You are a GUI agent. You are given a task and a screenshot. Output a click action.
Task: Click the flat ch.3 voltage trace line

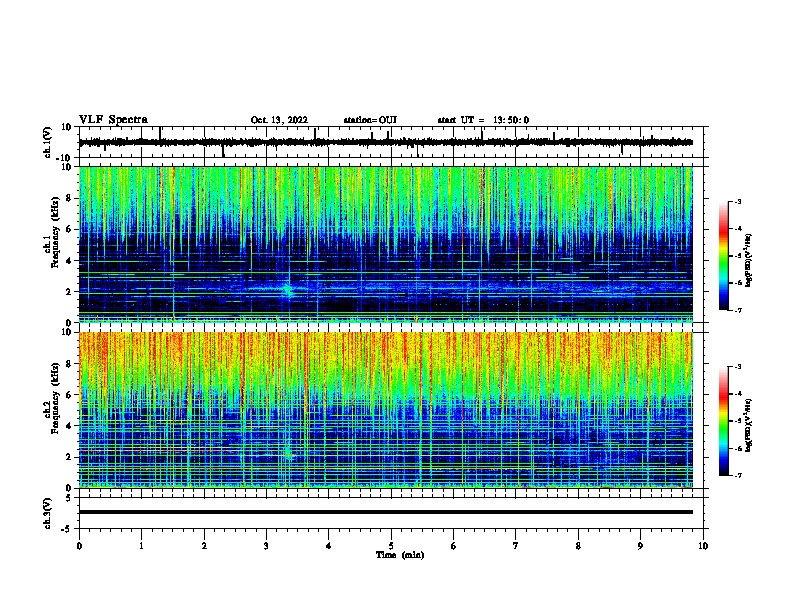click(386, 512)
